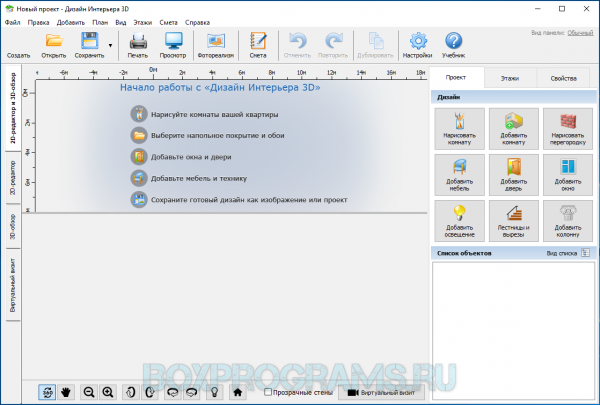600x405 pixels.
Task: Open the Смета estimate notepad icon
Action: (258, 45)
